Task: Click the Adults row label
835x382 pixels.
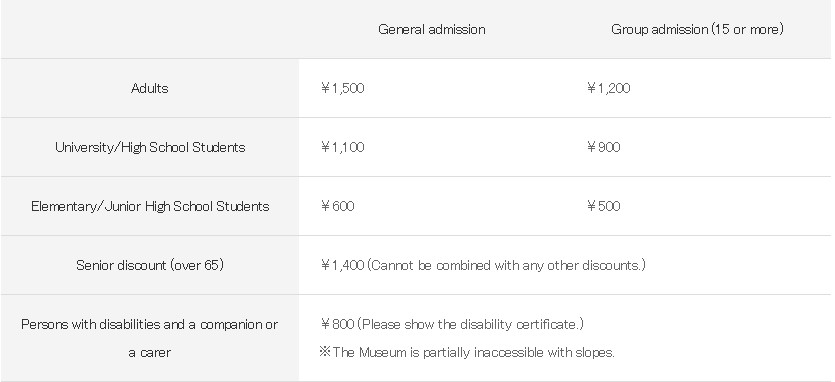Action: click(x=150, y=88)
